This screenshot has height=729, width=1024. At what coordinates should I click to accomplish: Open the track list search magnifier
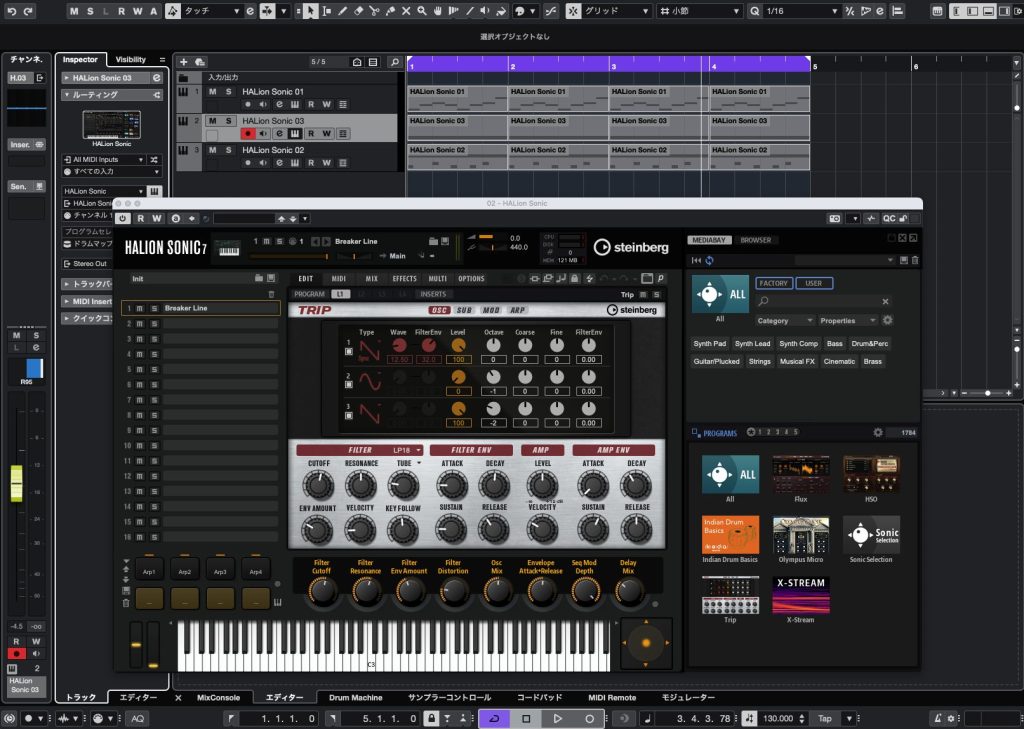[395, 62]
